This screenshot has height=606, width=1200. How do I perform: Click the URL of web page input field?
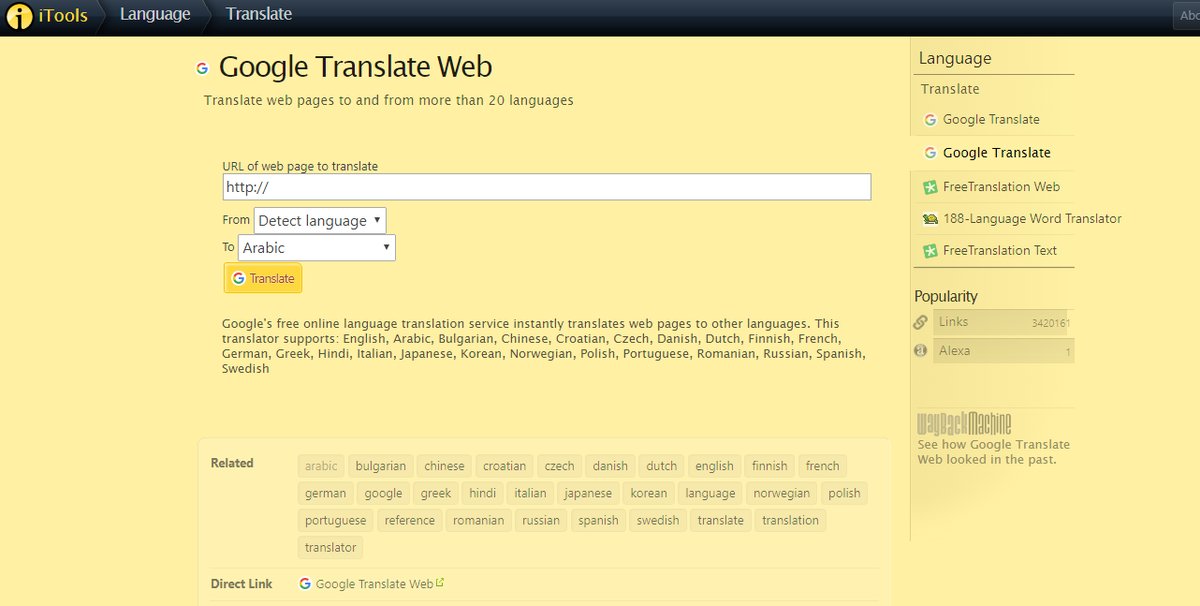[x=546, y=187]
